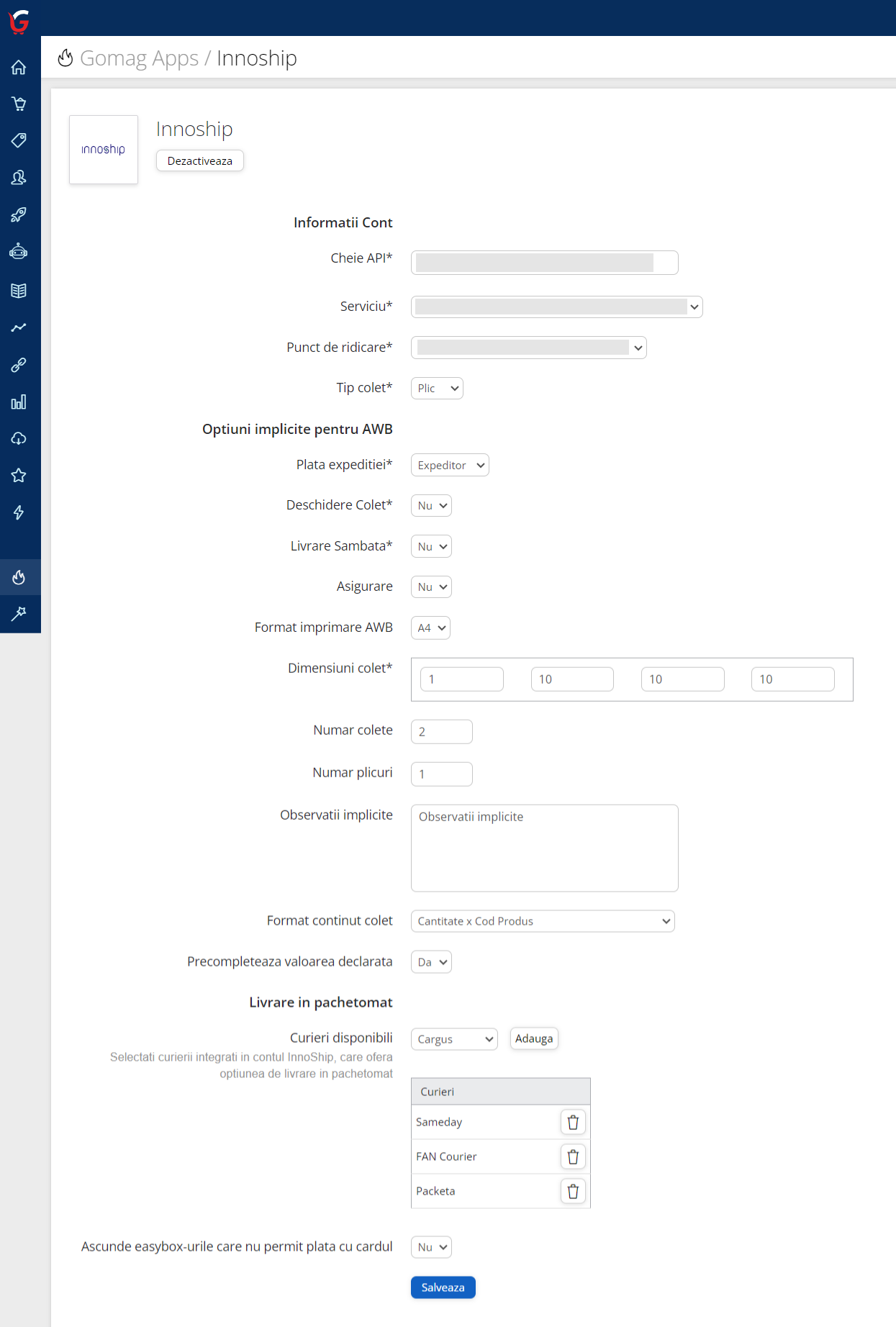This screenshot has height=1327, width=896.
Task: Add courier with the Adauga button
Action: tap(534, 1038)
